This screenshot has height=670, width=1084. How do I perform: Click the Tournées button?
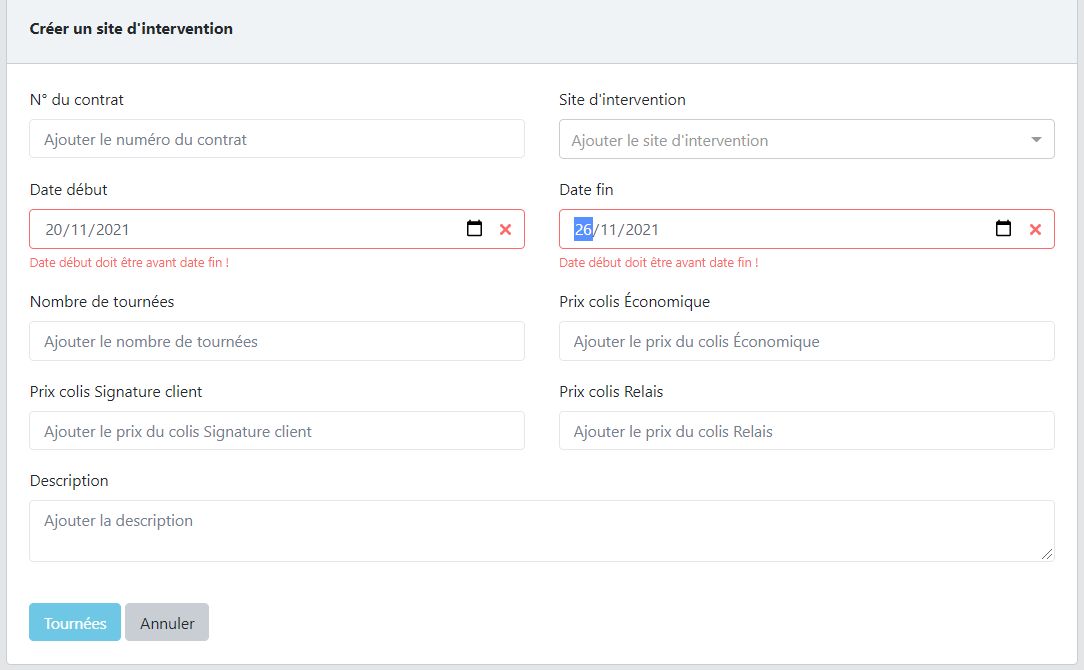75,622
